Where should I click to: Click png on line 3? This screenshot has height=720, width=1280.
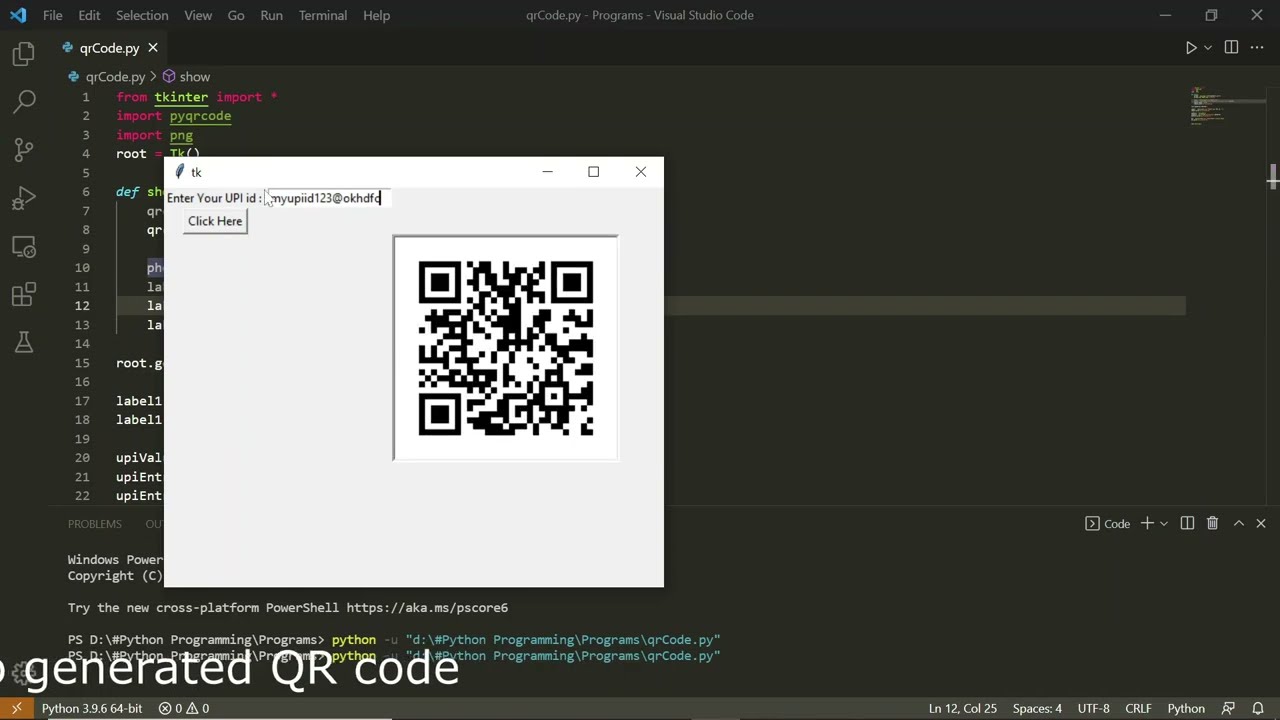point(181,135)
